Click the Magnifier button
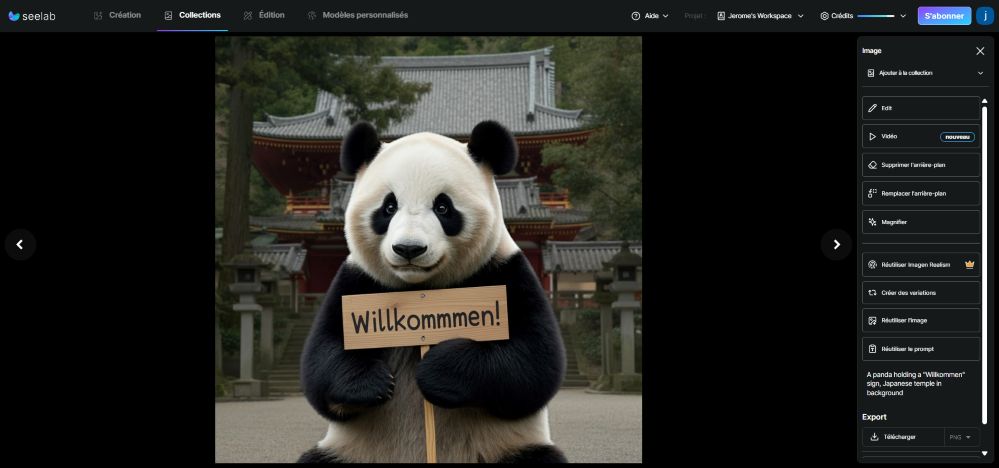The width and height of the screenshot is (999, 468). [921, 222]
